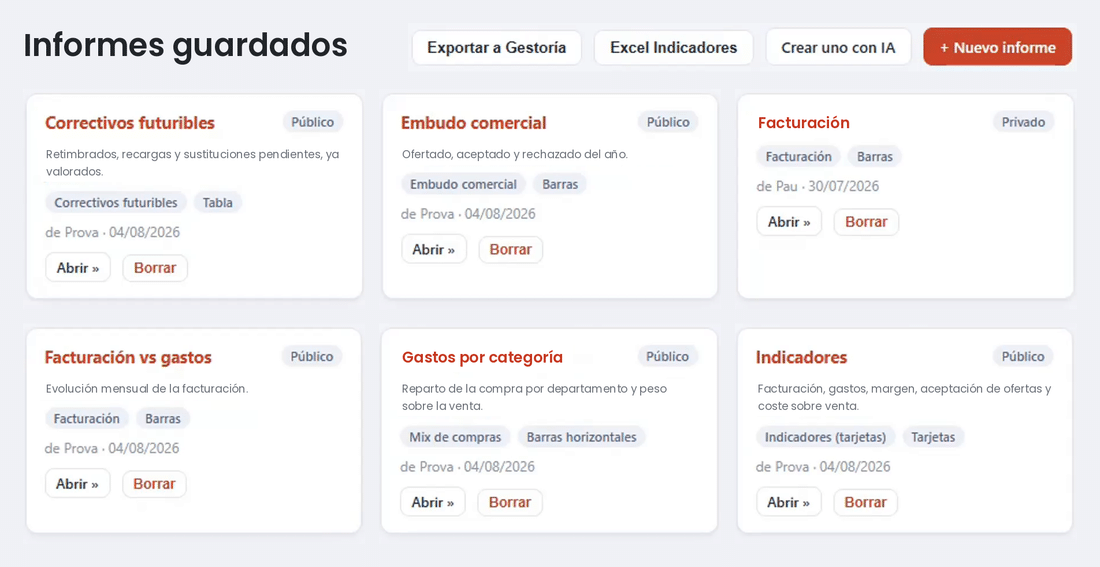Delete Facturación vs gastos with Borrar
Screen dimensions: 1100x567
tap(154, 484)
